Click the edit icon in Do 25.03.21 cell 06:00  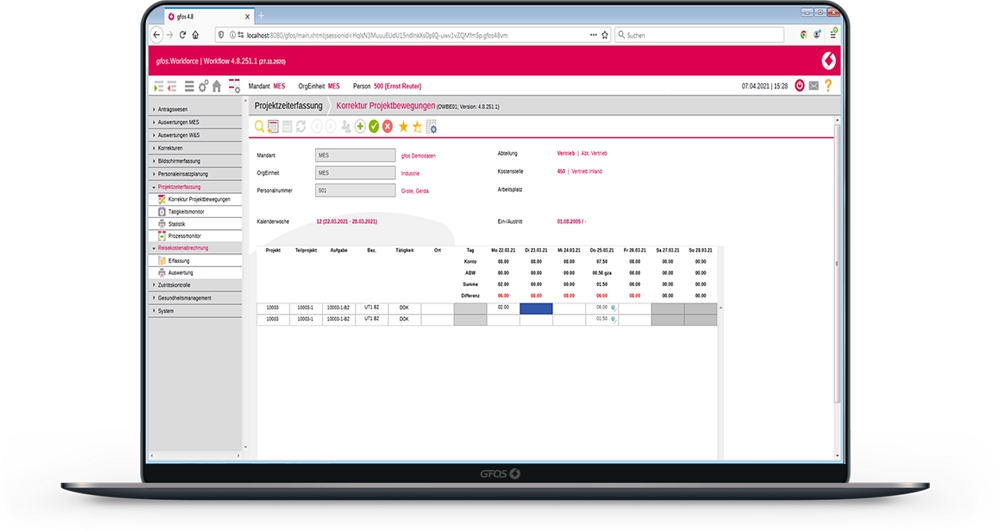click(x=614, y=308)
